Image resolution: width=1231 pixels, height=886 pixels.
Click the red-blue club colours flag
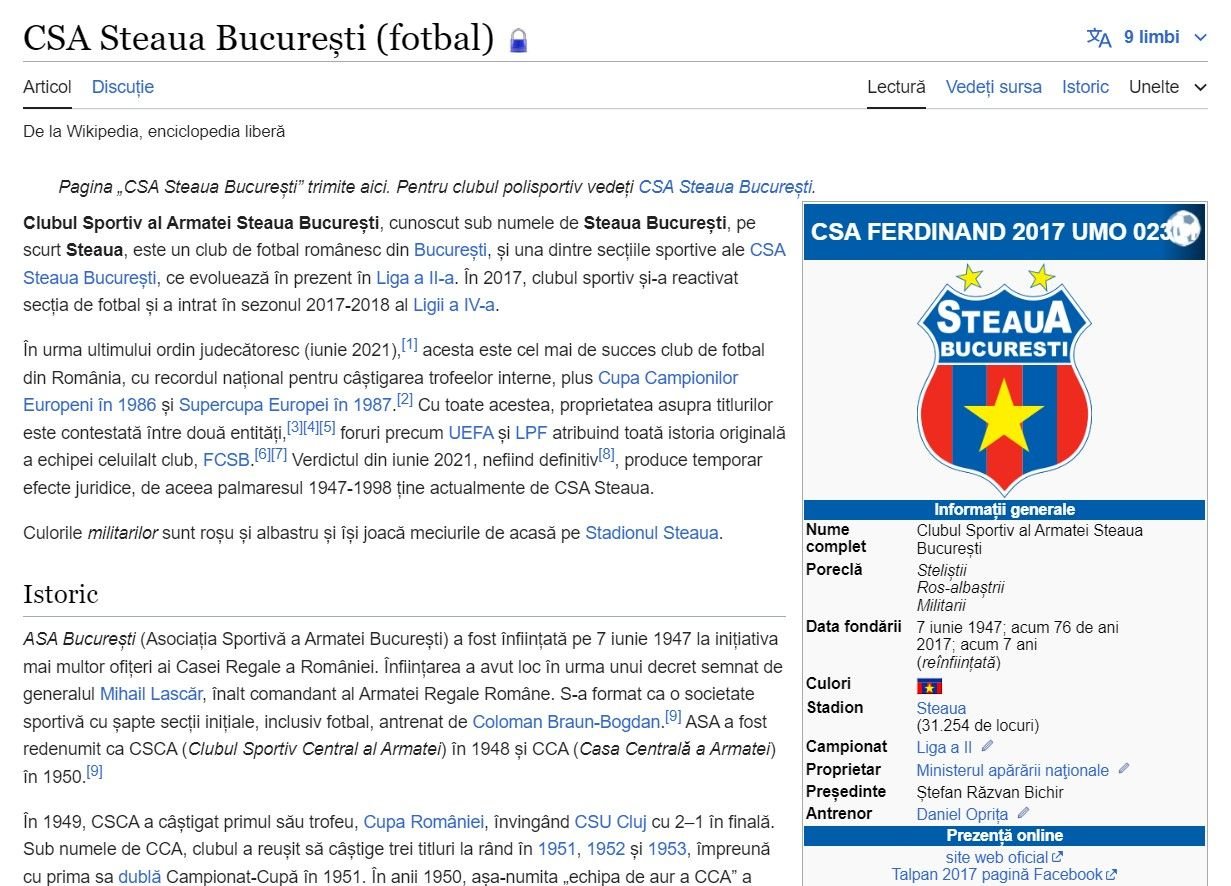pos(929,686)
